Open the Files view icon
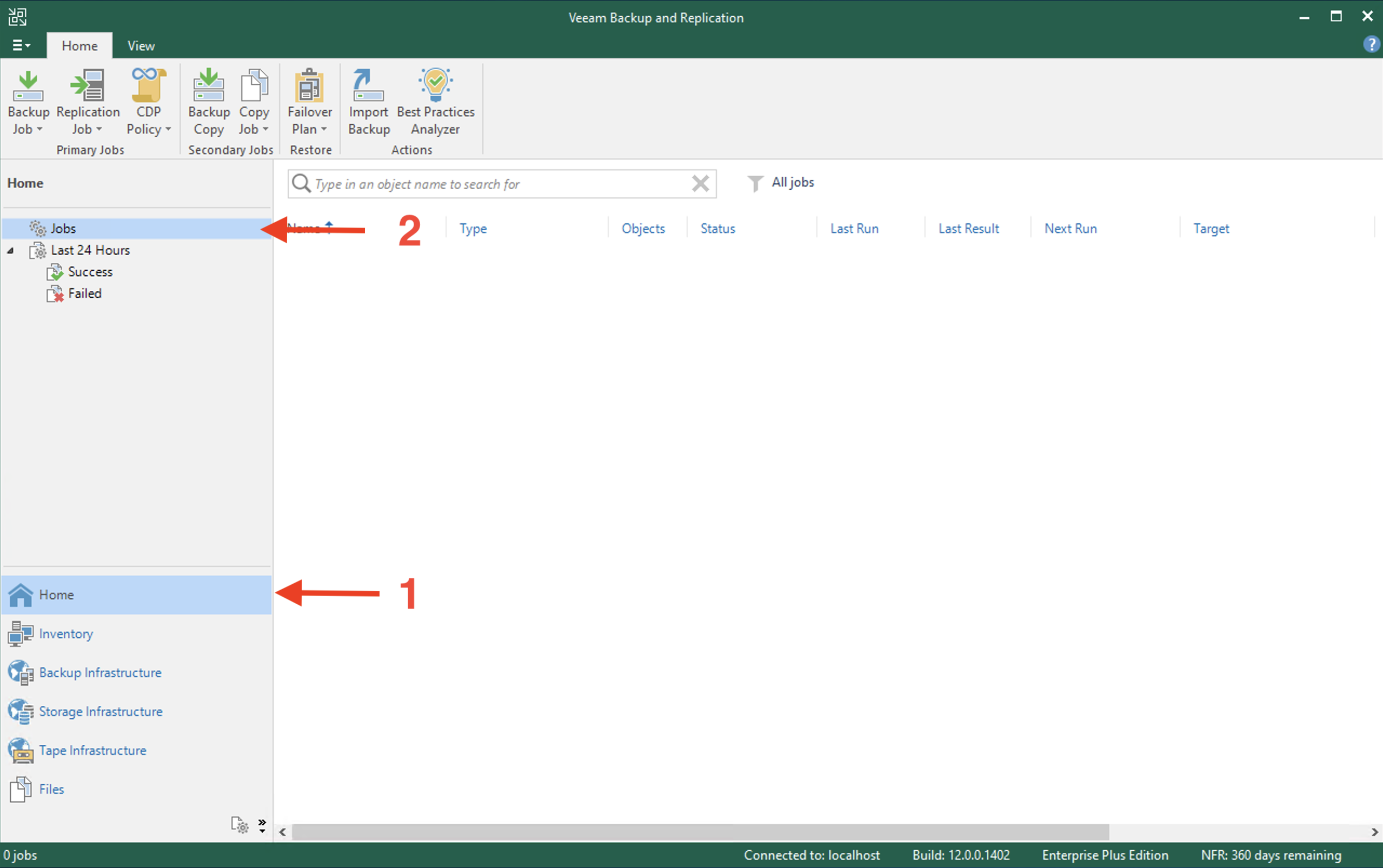The image size is (1383, 868). click(21, 789)
